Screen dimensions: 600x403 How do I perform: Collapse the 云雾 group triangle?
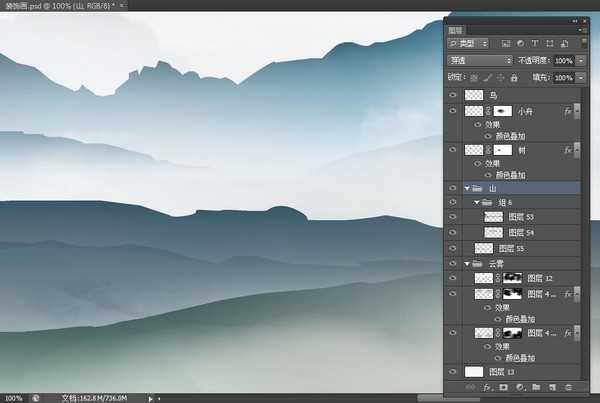point(467,264)
